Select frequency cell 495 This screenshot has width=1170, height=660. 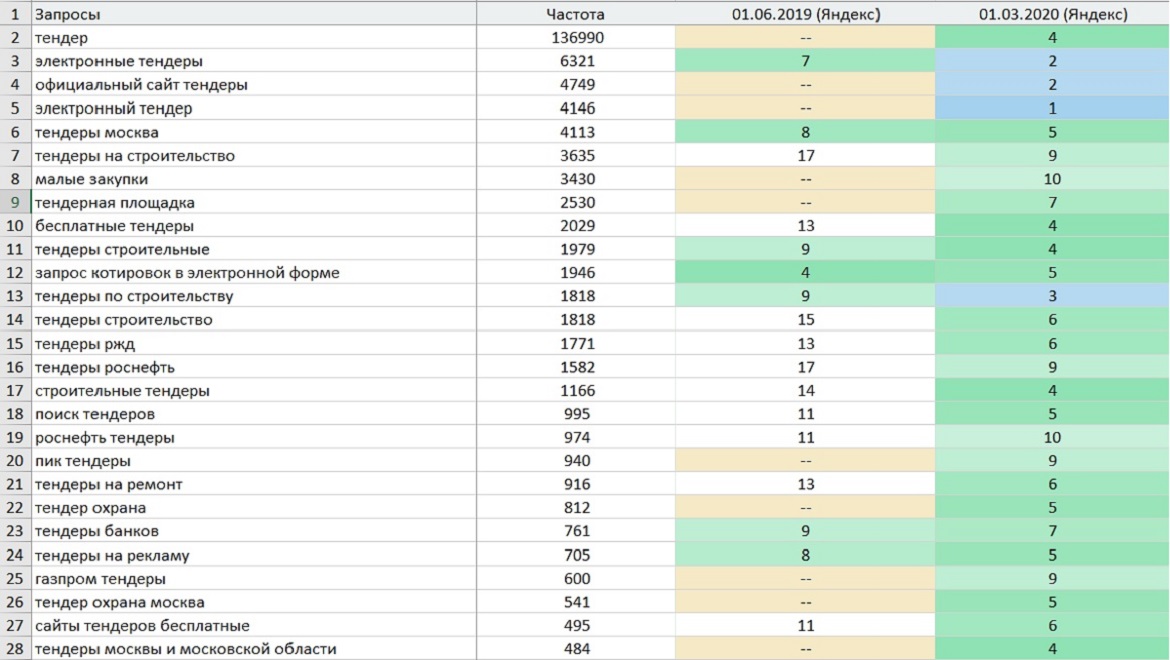575,625
